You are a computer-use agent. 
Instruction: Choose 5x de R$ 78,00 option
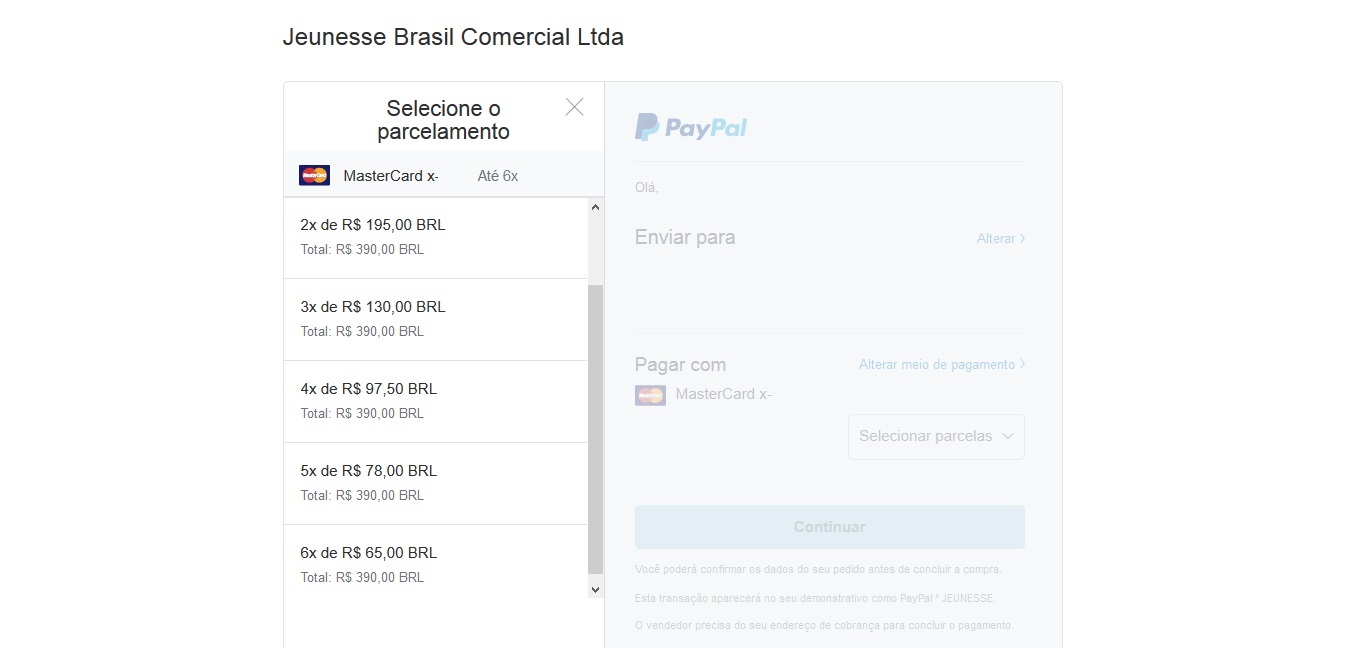point(436,484)
